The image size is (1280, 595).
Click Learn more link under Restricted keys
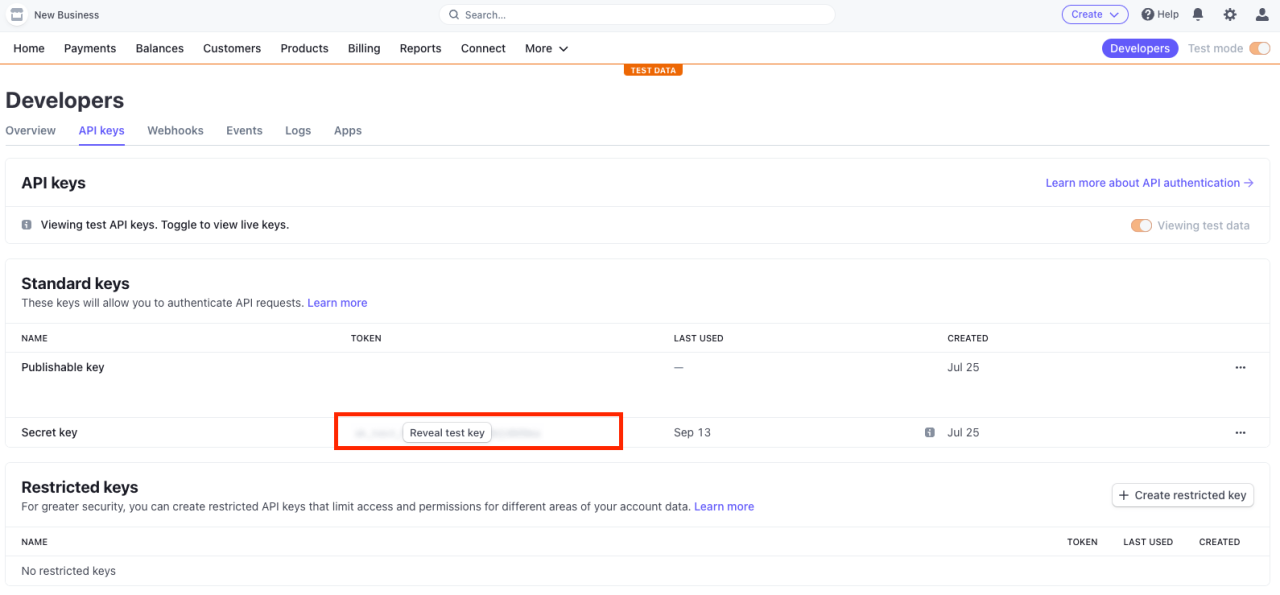point(724,507)
